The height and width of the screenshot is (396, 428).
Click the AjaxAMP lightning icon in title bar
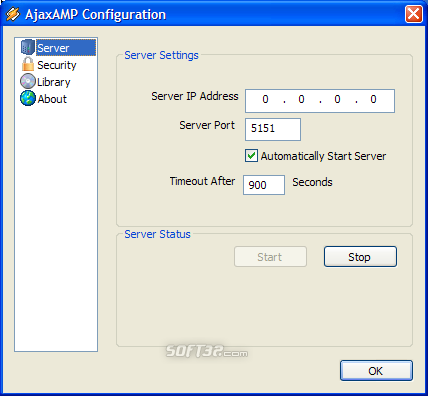pos(13,14)
